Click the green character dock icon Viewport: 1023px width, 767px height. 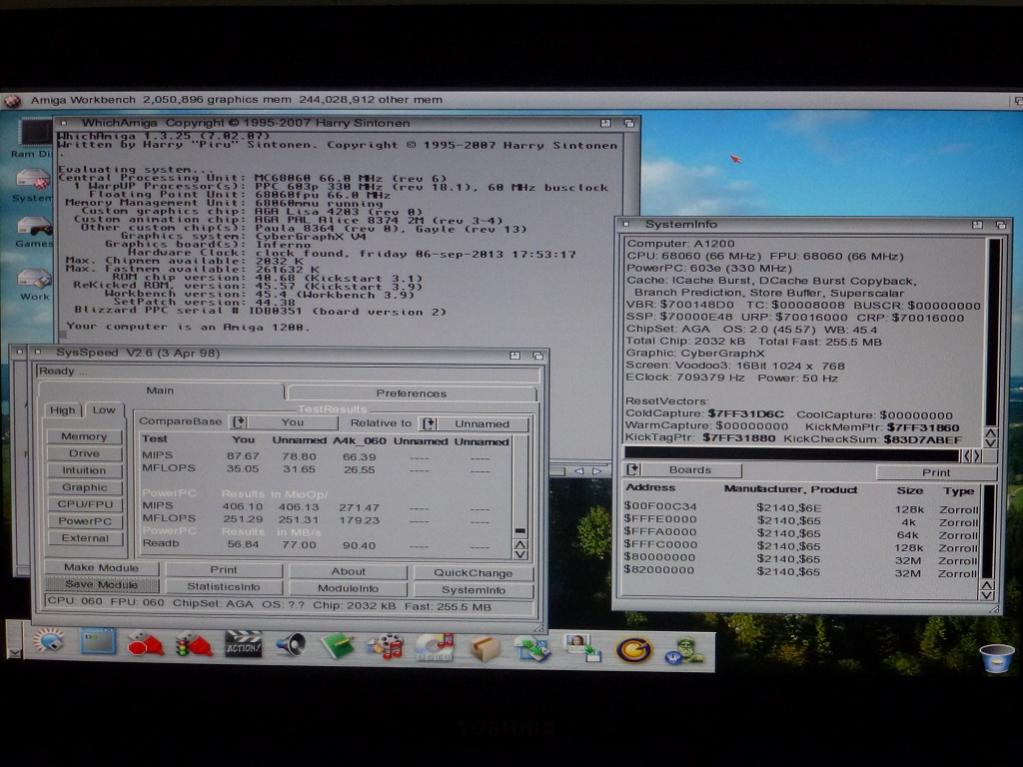683,651
